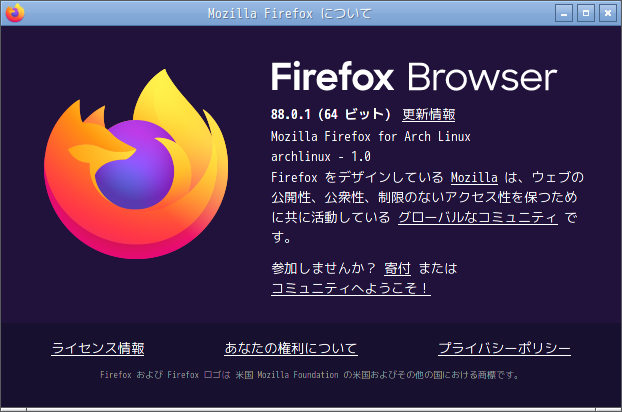This screenshot has height=412, width=622.
Task: Minimize the Firefox について window
Action: 564,13
